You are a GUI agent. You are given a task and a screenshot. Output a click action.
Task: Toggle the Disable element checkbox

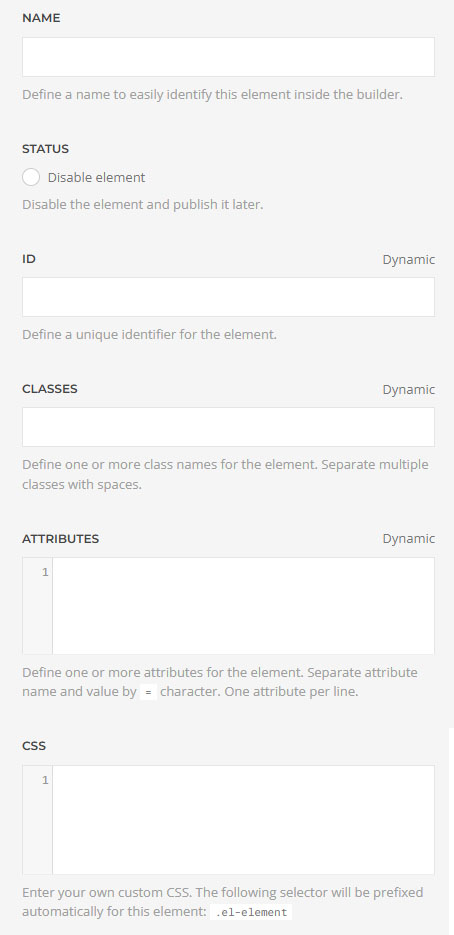pos(30,177)
